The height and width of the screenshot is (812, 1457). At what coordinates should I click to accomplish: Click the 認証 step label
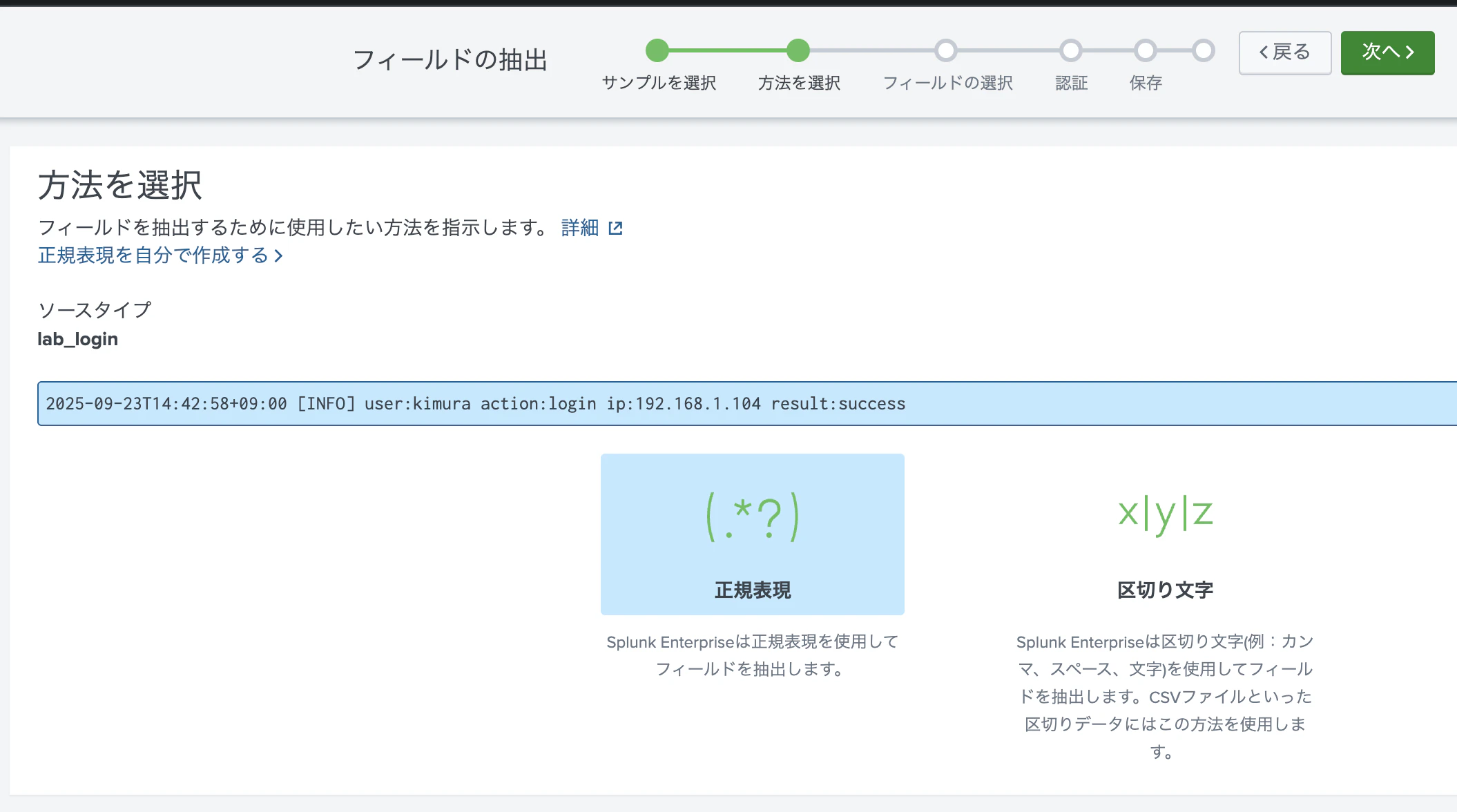pos(1072,83)
